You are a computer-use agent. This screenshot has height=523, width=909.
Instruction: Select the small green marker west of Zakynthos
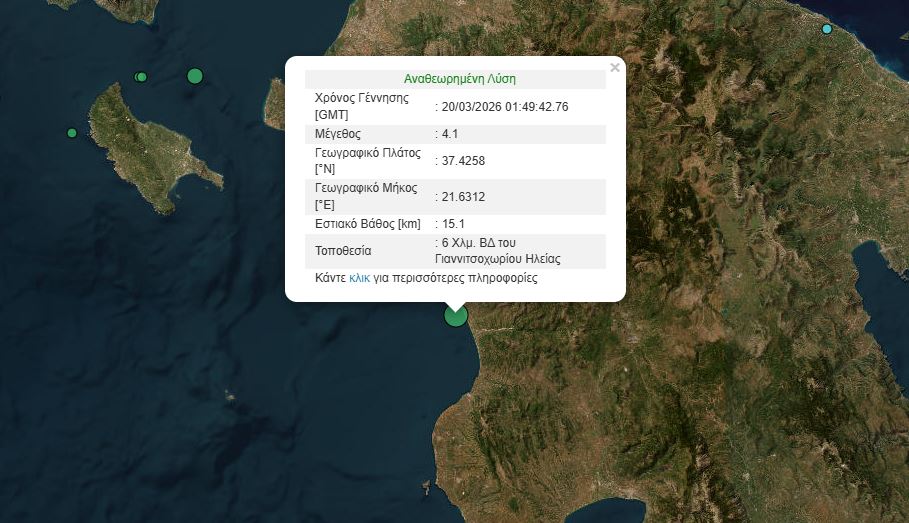pyautogui.click(x=72, y=133)
